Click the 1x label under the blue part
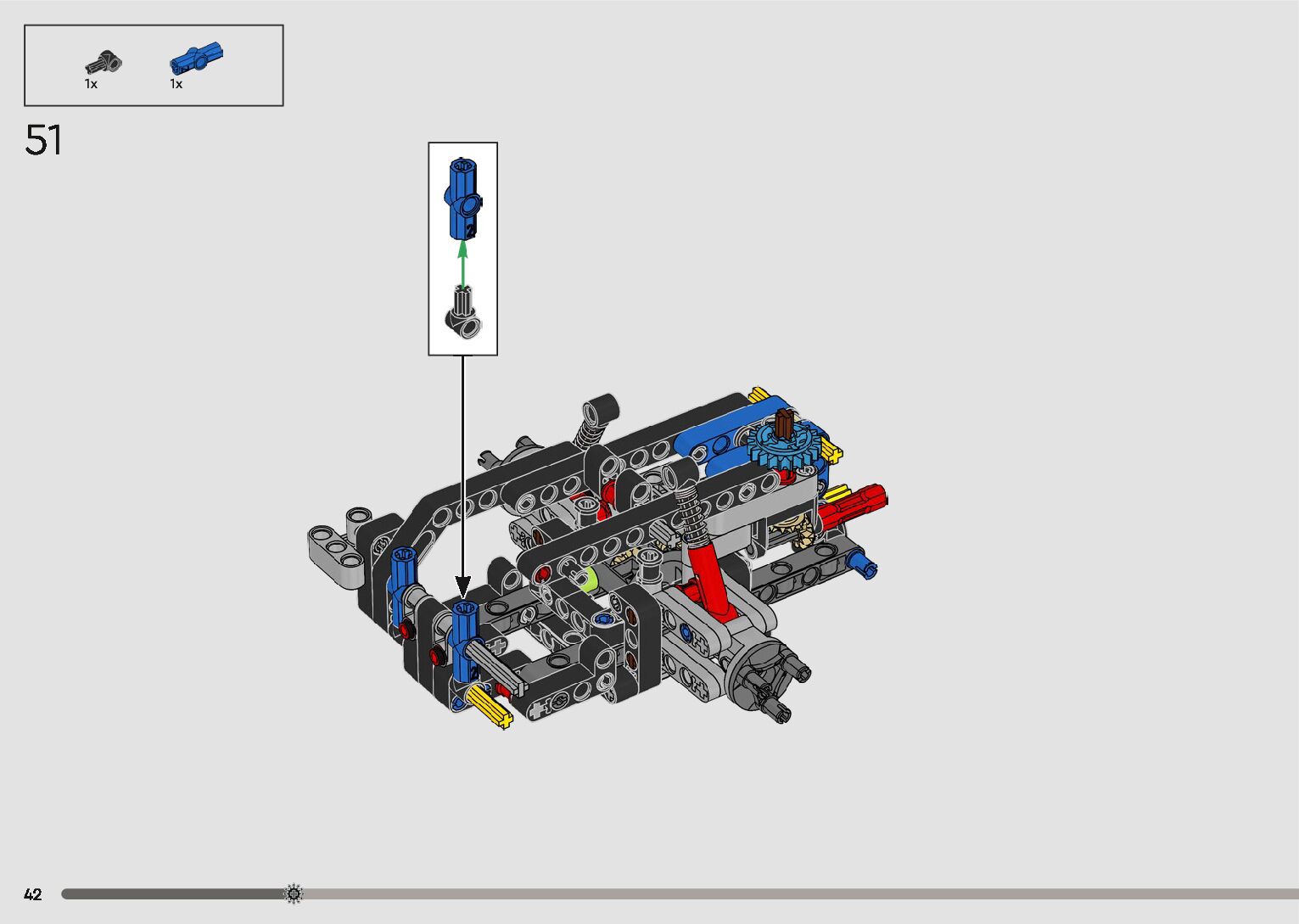The height and width of the screenshot is (924, 1299). click(176, 84)
